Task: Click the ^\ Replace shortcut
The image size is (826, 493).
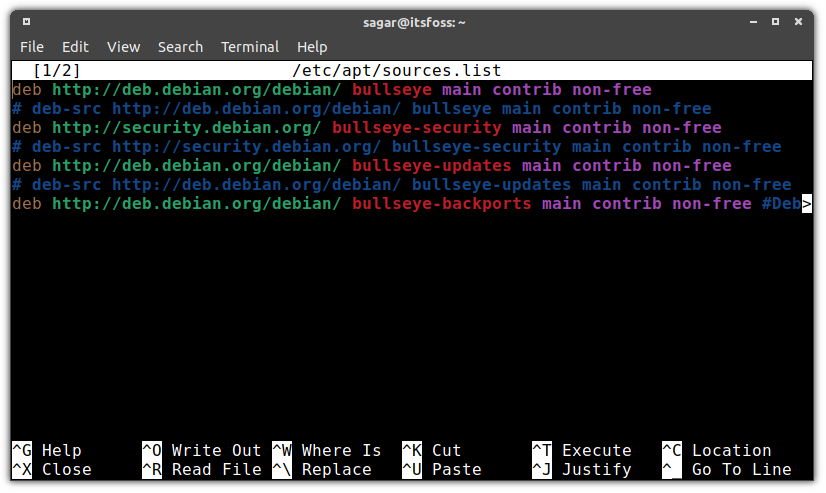Action: coord(322,469)
